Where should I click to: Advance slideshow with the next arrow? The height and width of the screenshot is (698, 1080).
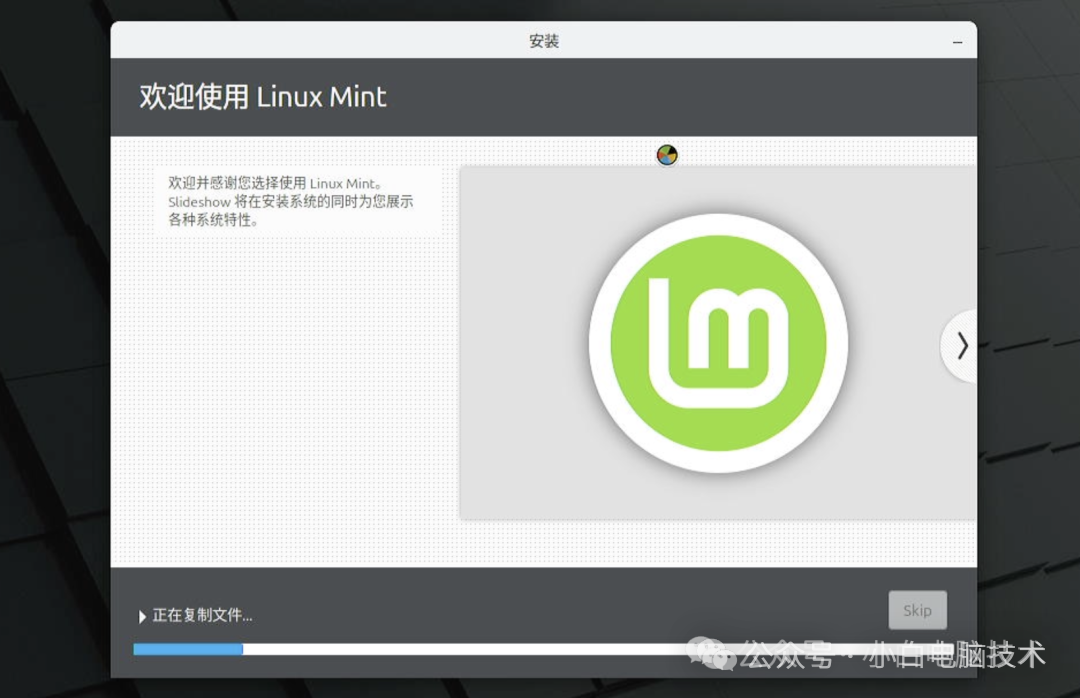pos(961,345)
